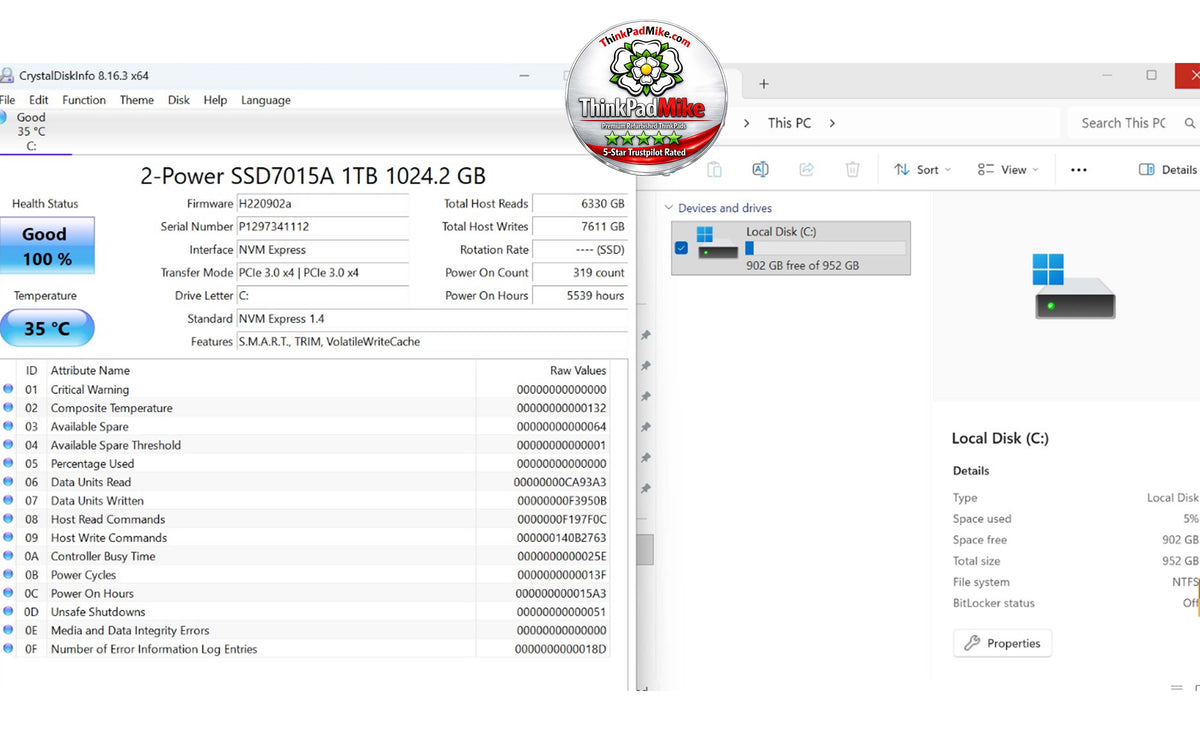Click the Paste icon in Explorer toolbar
1200x754 pixels.
[714, 170]
